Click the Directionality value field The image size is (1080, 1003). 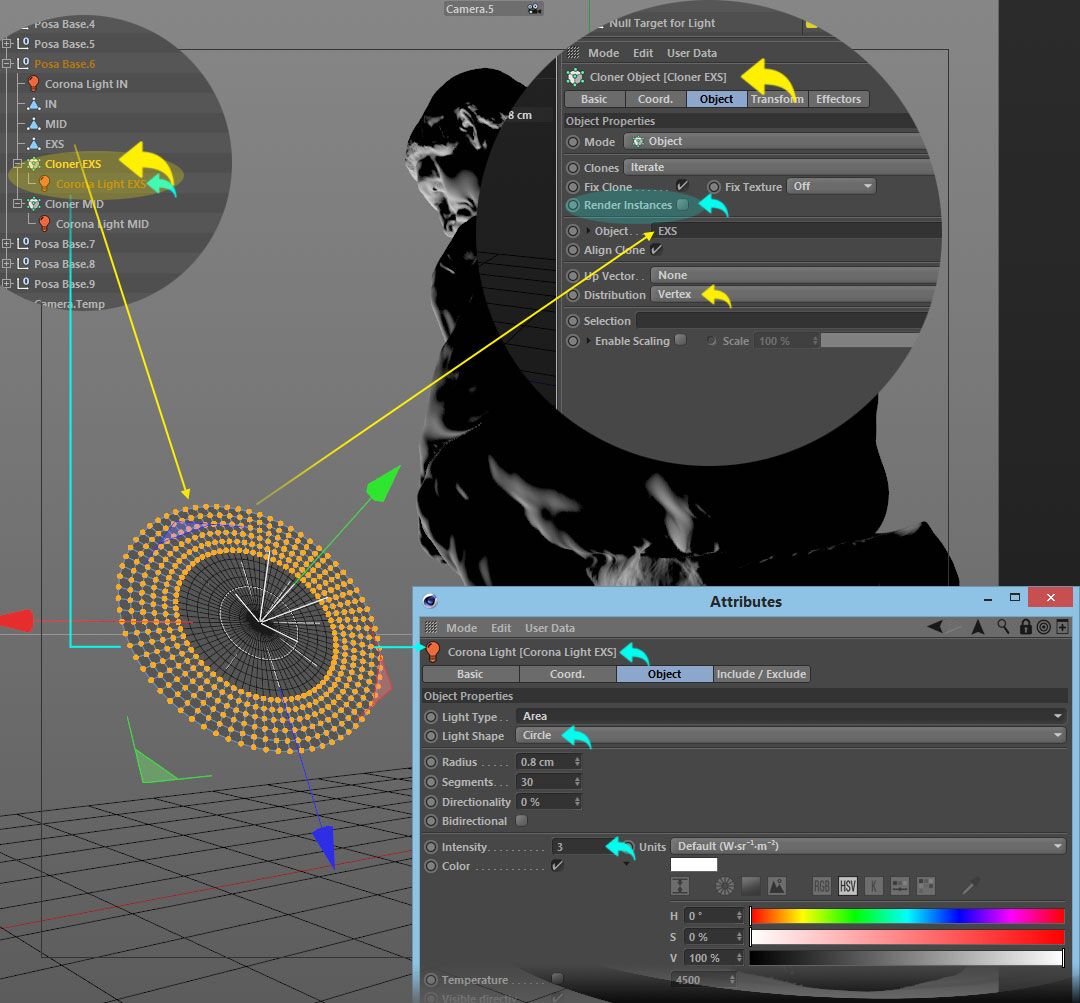coord(544,802)
